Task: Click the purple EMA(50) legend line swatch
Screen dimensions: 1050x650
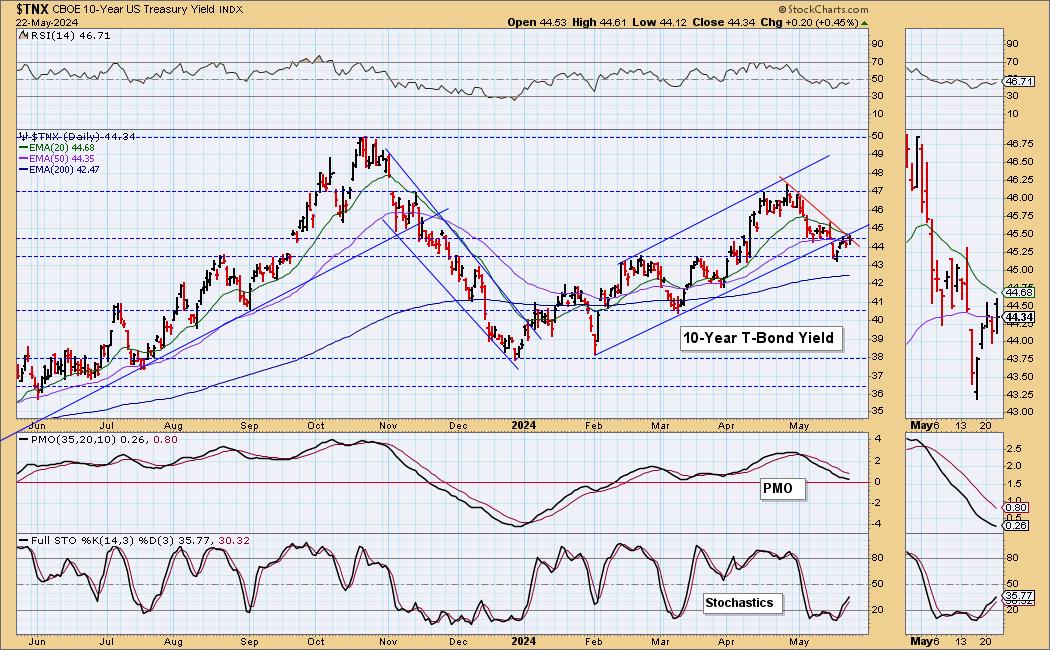Action: pos(23,159)
